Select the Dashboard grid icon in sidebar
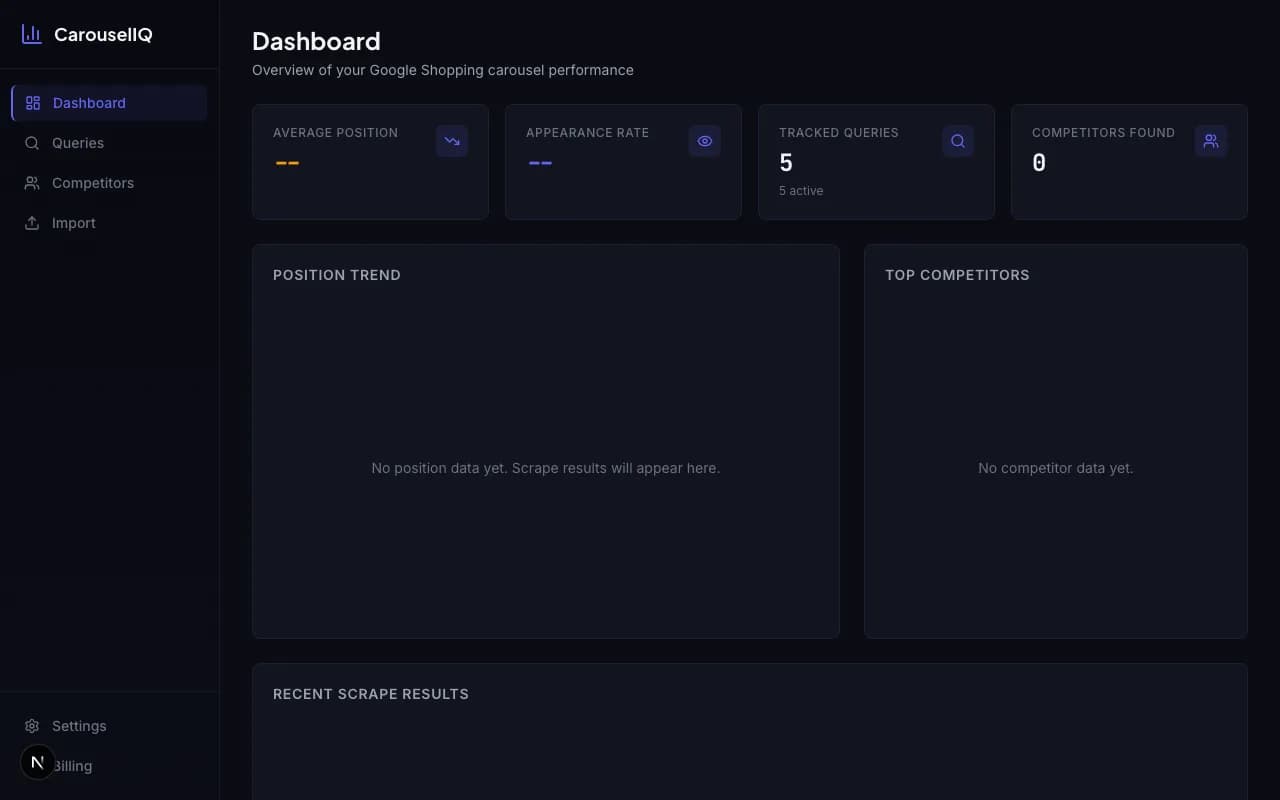 (32, 102)
